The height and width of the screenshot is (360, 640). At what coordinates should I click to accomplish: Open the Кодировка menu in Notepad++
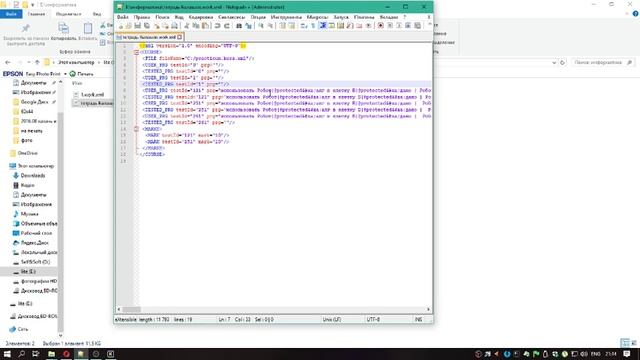click(x=201, y=17)
